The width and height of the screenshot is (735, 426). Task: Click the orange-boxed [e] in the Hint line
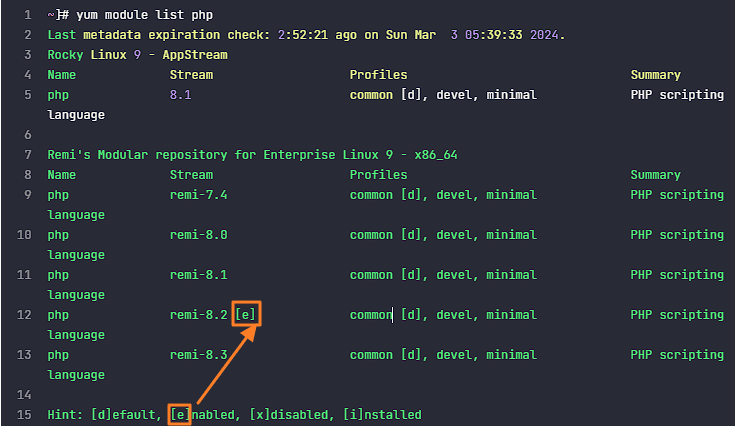pyautogui.click(x=180, y=415)
